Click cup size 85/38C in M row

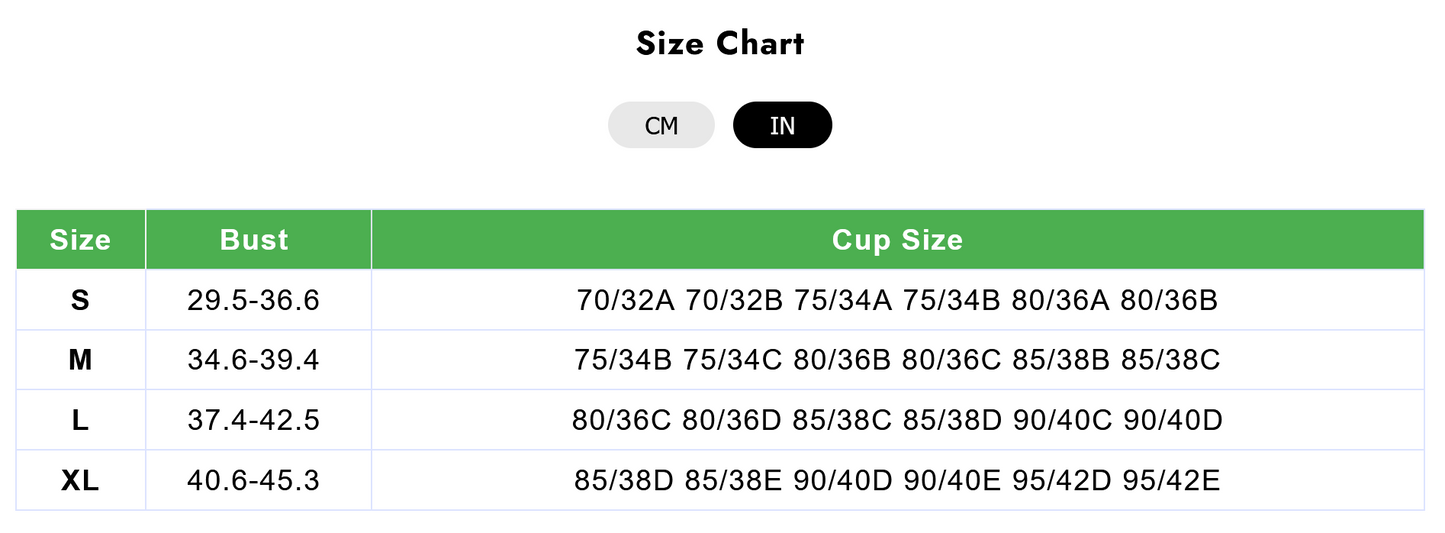[1171, 360]
